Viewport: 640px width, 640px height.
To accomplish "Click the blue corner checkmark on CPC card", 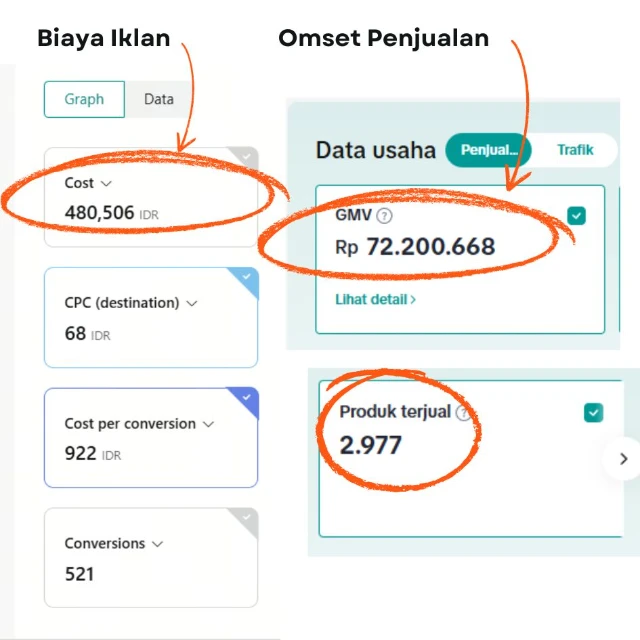I will [247, 276].
